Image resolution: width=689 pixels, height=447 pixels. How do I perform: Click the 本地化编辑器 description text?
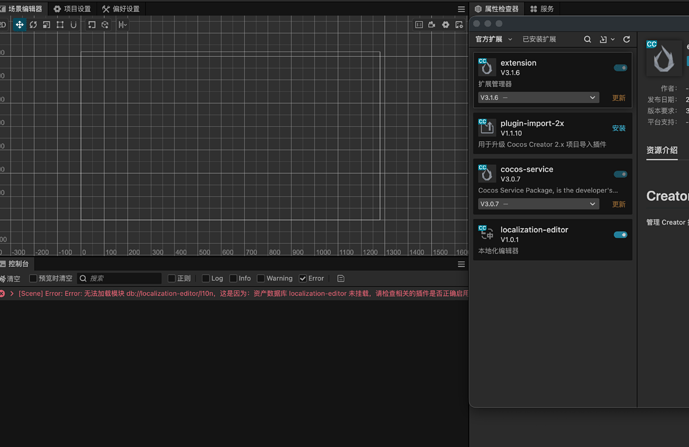tap(498, 251)
